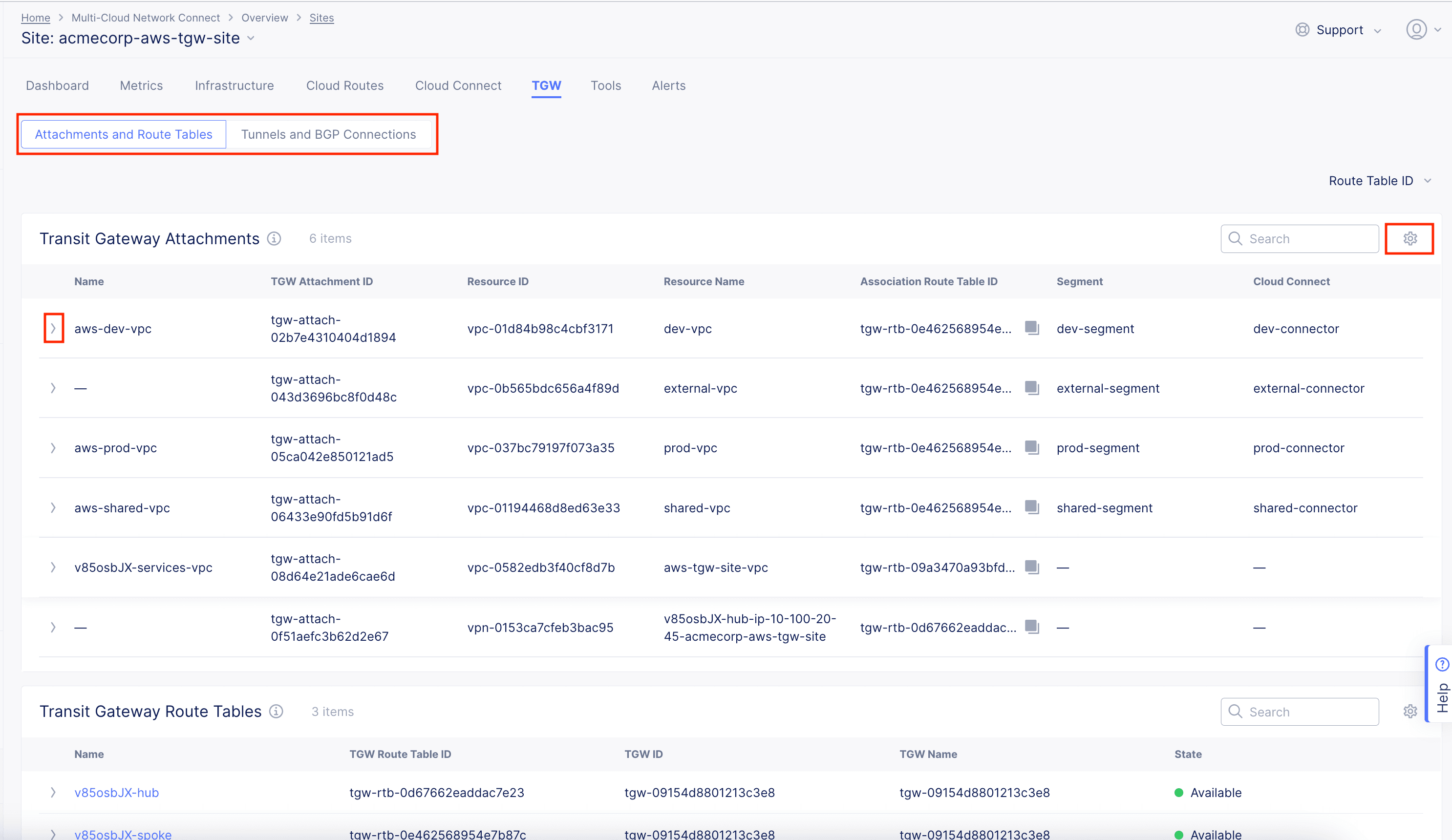Open the v85osbJX-hub route table link
The height and width of the screenshot is (840, 1452).
click(x=116, y=793)
